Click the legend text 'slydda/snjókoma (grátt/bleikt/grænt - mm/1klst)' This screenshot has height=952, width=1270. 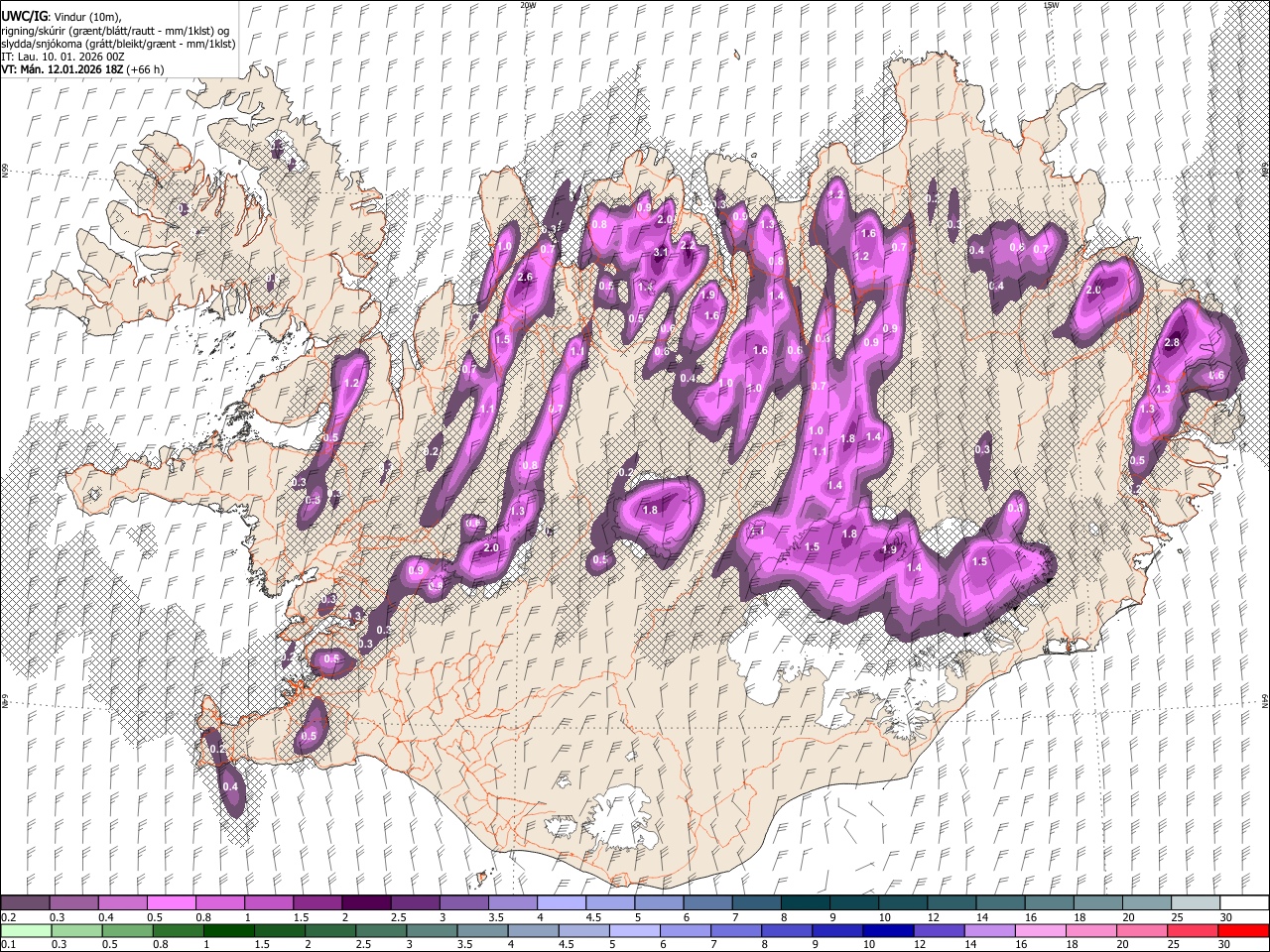[x=118, y=44]
